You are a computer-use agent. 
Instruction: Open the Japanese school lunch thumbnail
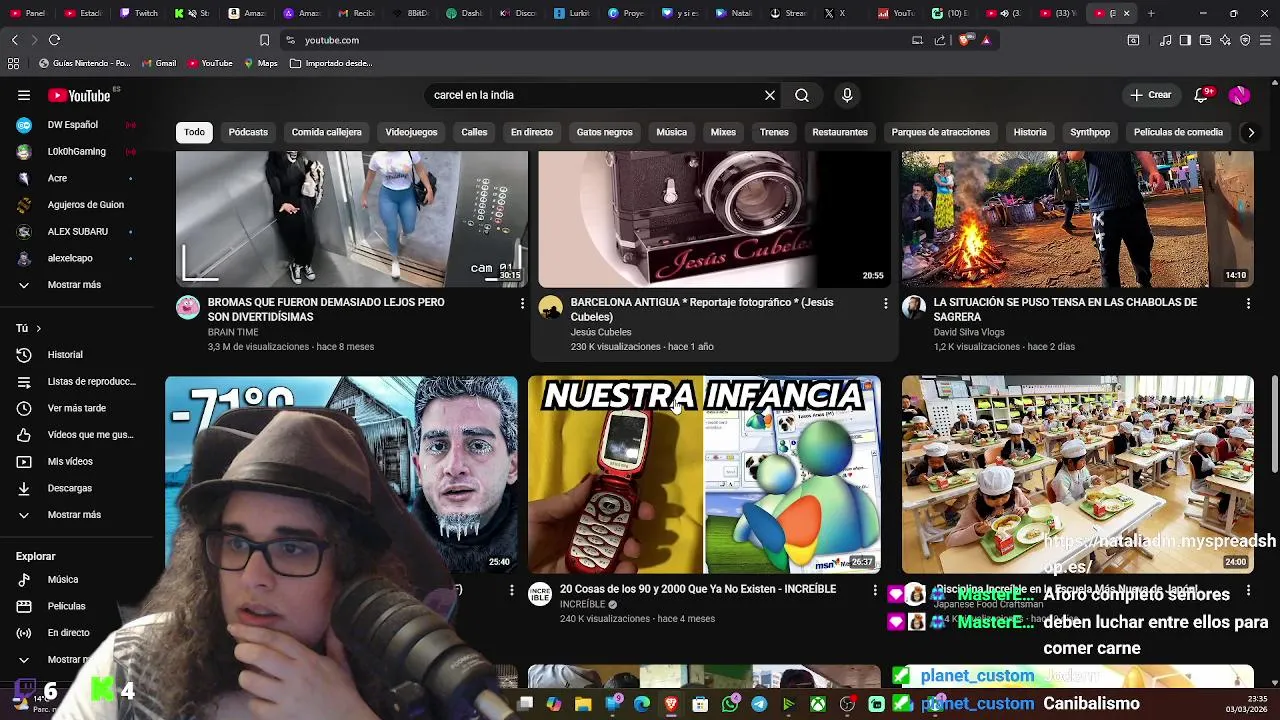tap(1077, 474)
